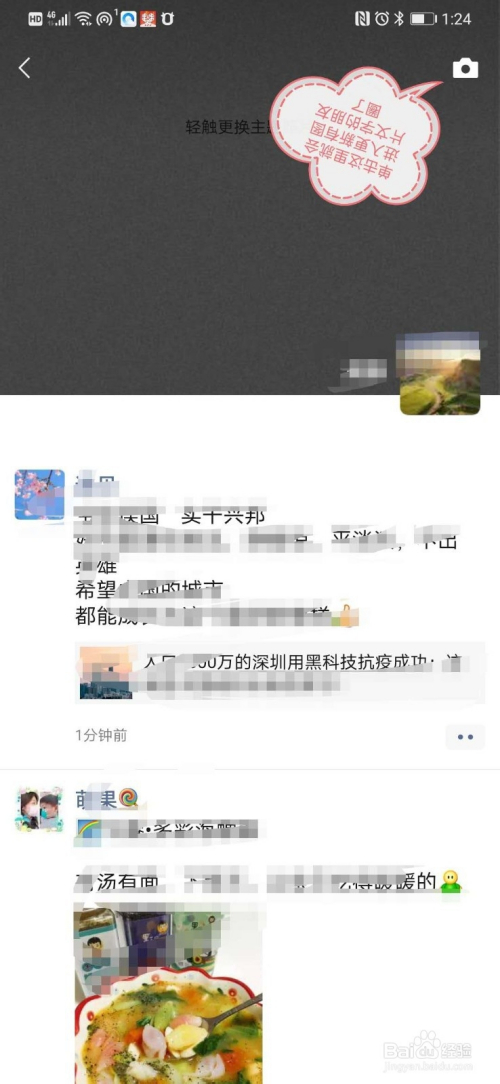Tap the cherry blossom avatar of first post

click(x=39, y=495)
